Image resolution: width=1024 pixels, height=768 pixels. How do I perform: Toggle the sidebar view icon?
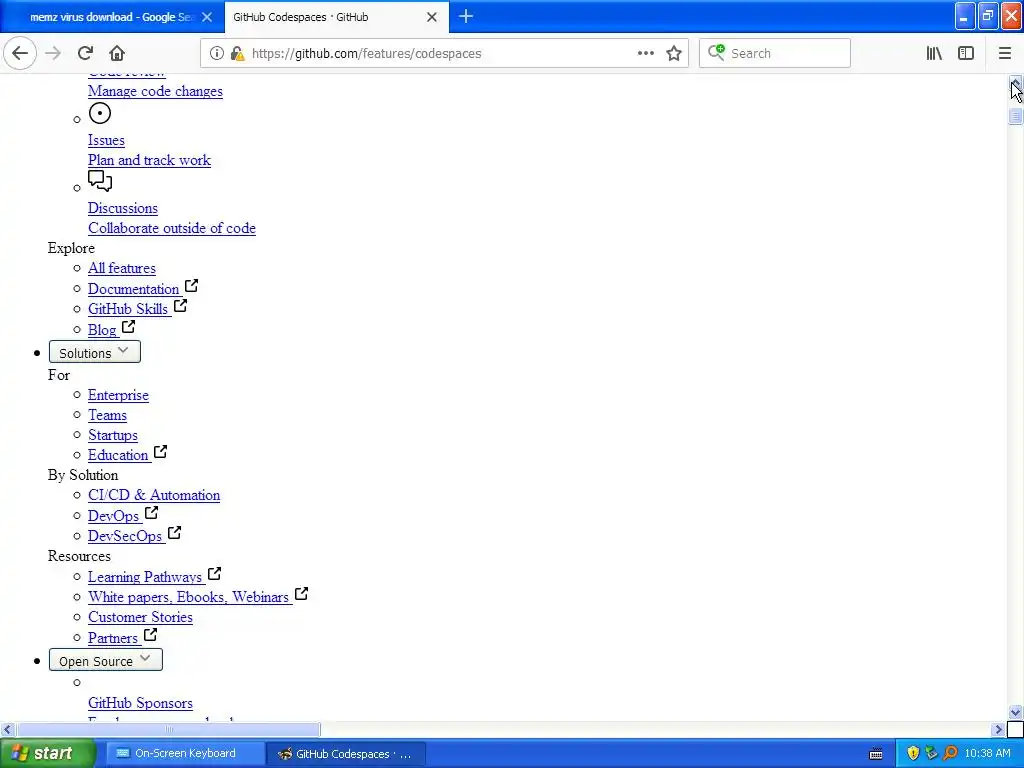pos(966,53)
